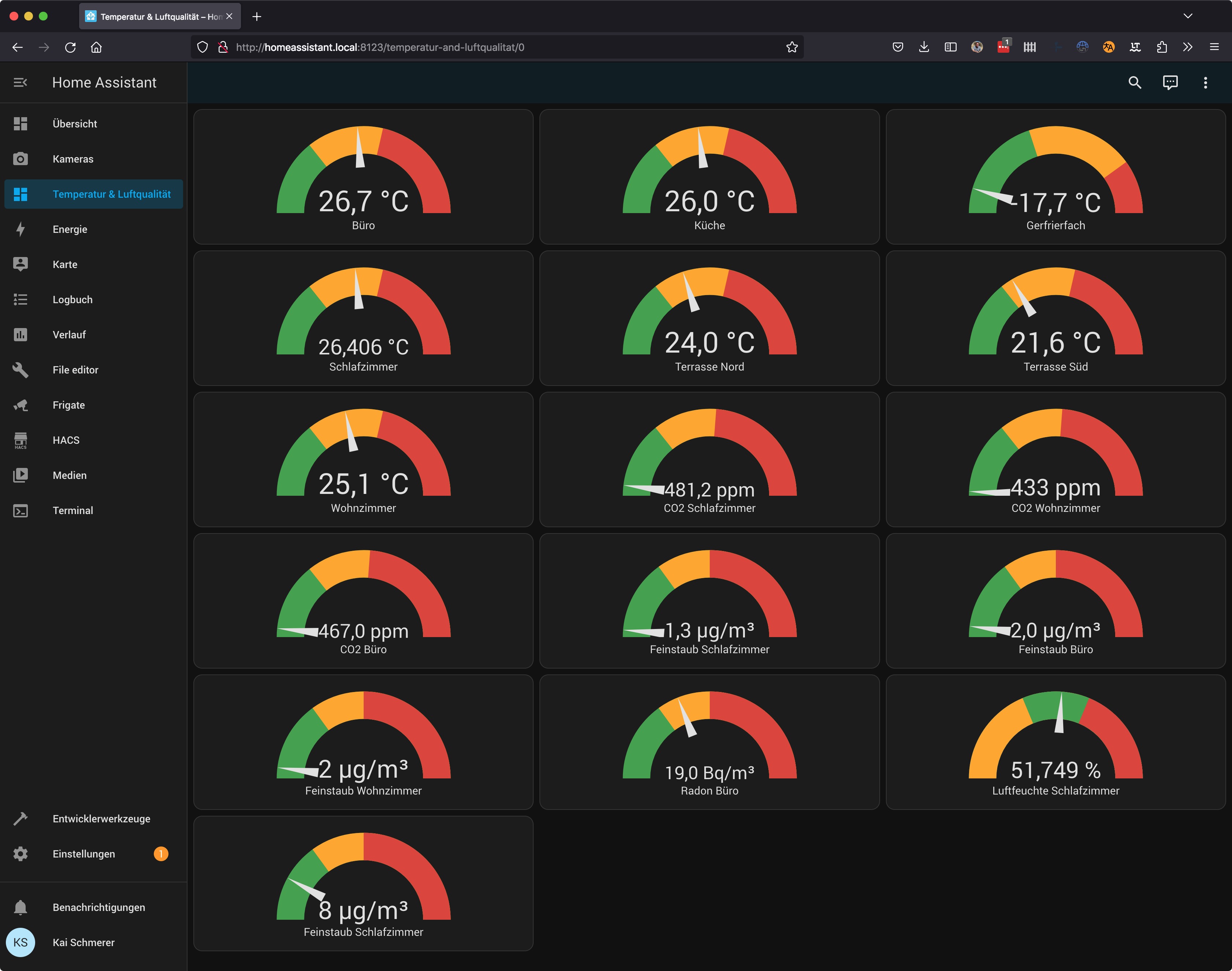Open Einstellungen settings
The height and width of the screenshot is (971, 1232).
pyautogui.click(x=84, y=854)
